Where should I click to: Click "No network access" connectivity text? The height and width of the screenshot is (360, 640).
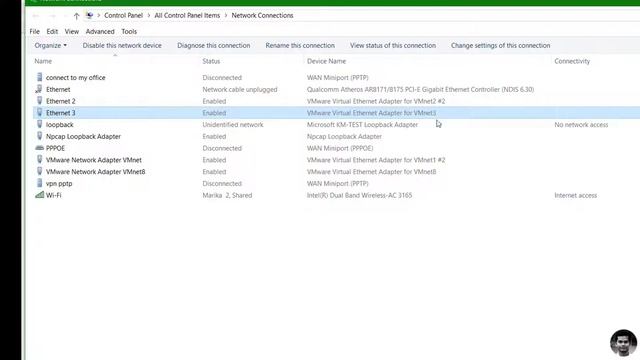pos(581,125)
